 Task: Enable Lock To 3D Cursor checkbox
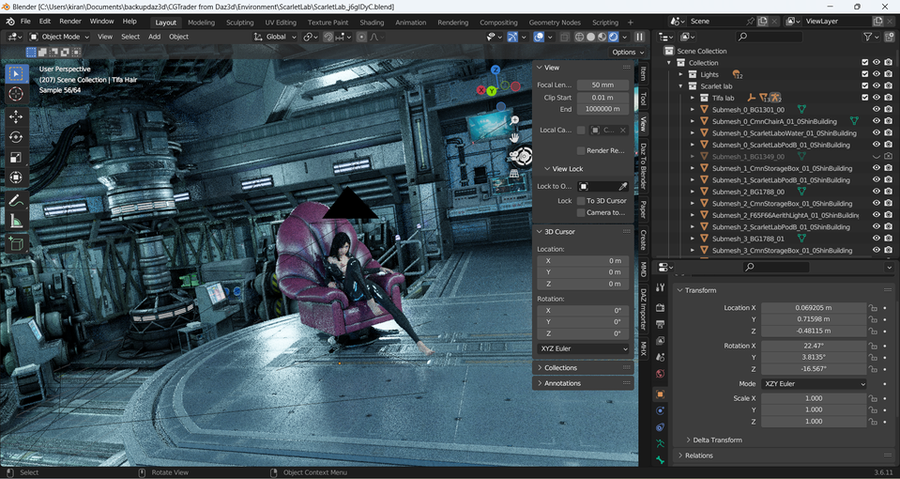[580, 201]
